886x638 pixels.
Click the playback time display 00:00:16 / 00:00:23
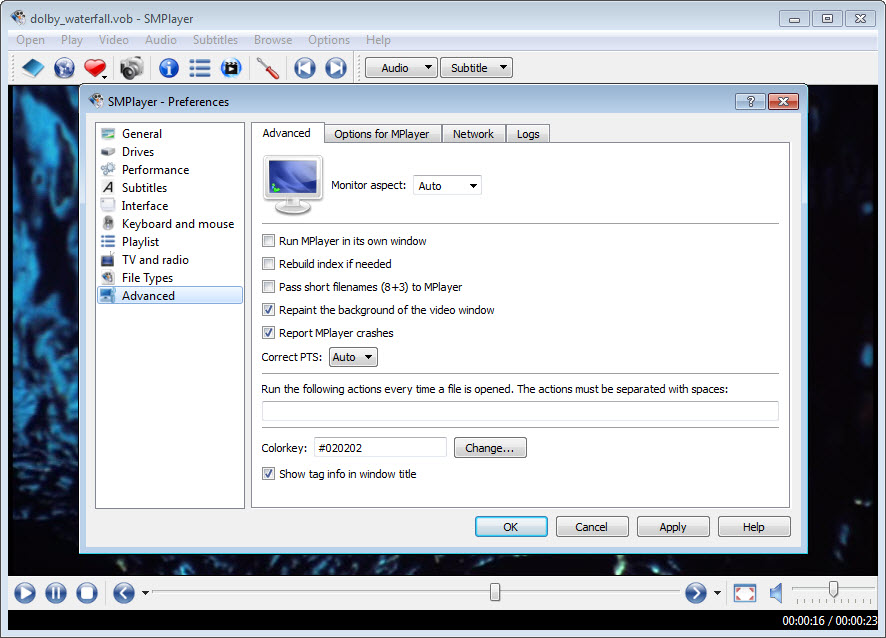[x=829, y=620]
